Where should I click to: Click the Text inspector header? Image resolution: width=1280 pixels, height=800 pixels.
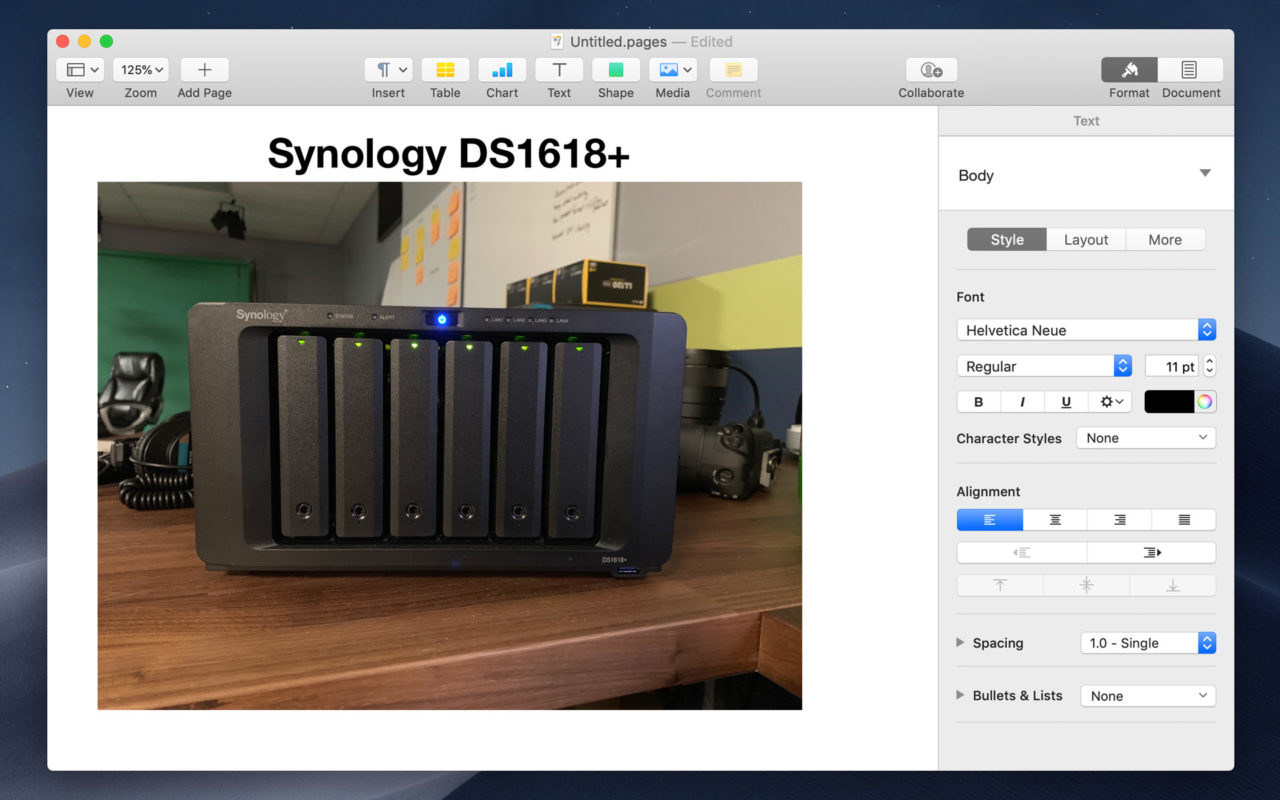click(1086, 121)
